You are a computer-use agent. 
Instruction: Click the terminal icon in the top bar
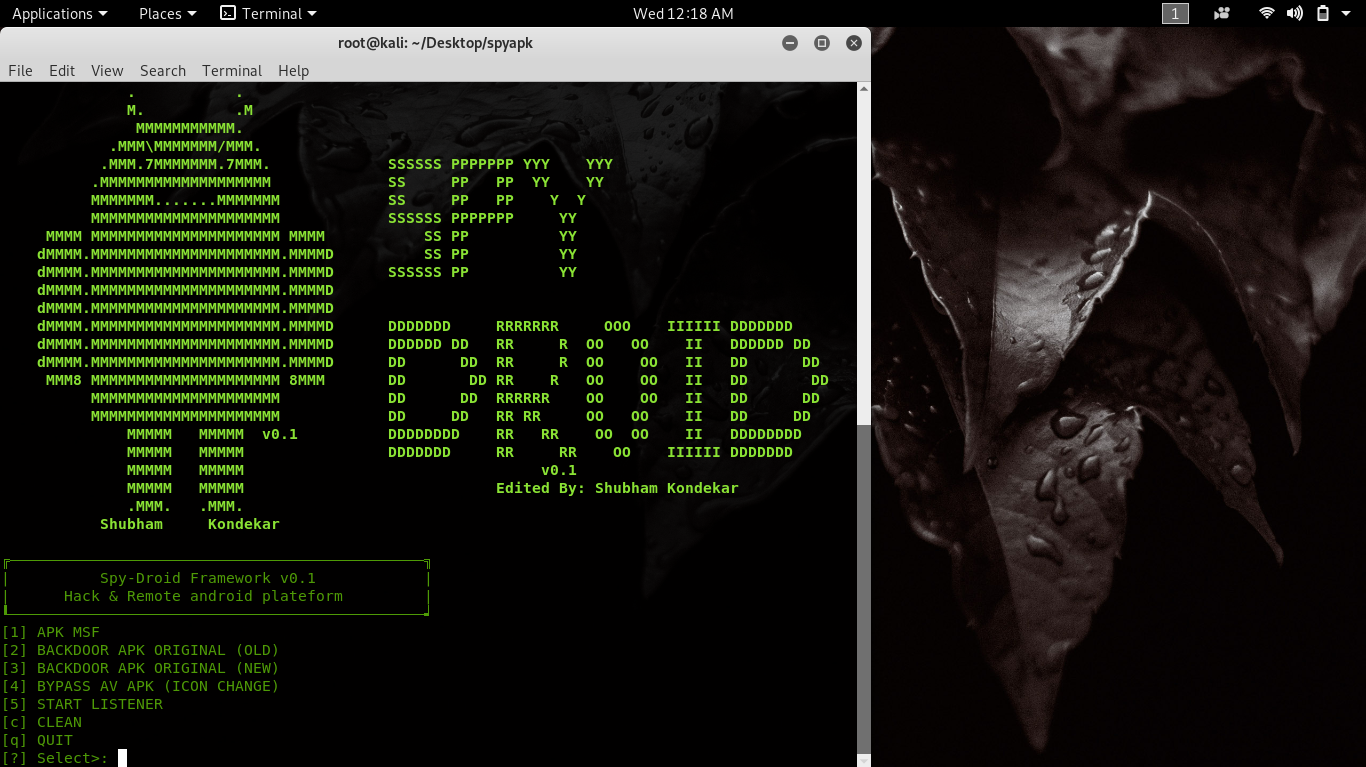click(228, 13)
